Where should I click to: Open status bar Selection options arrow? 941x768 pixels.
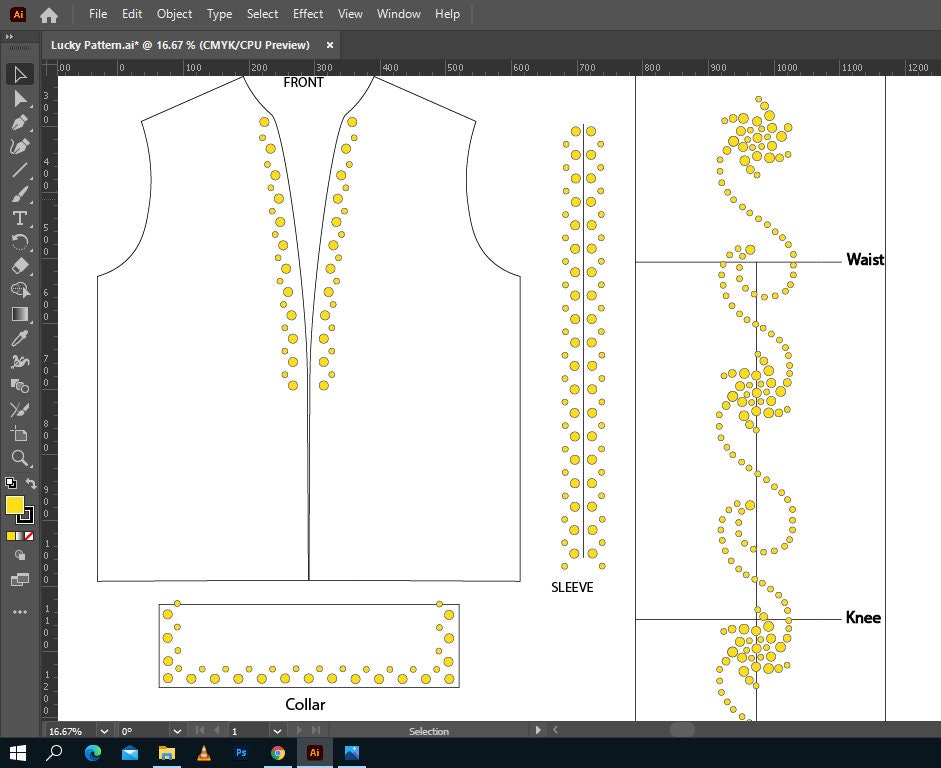[x=538, y=730]
